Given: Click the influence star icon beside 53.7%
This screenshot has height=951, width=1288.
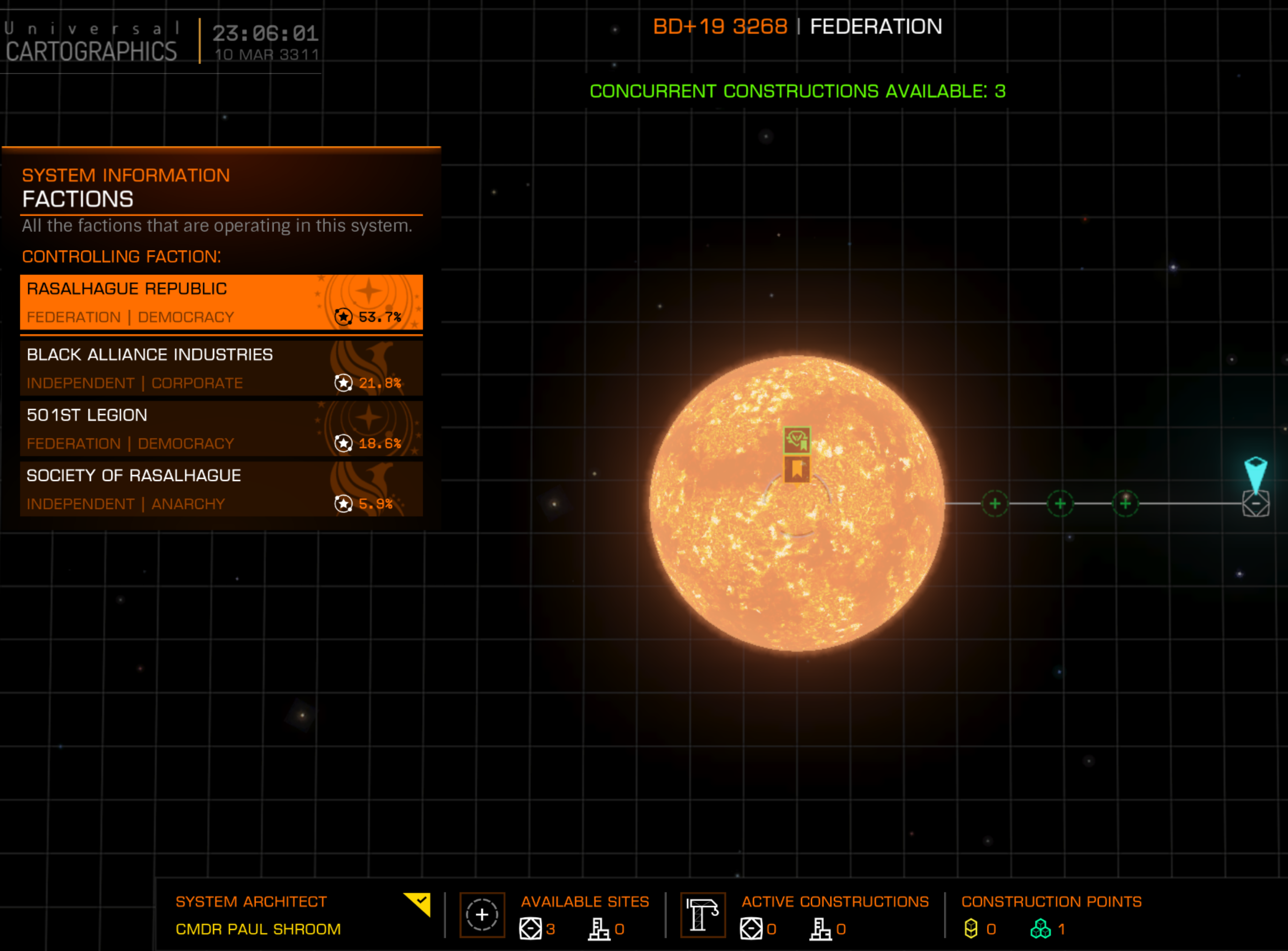Looking at the screenshot, I should tap(344, 317).
